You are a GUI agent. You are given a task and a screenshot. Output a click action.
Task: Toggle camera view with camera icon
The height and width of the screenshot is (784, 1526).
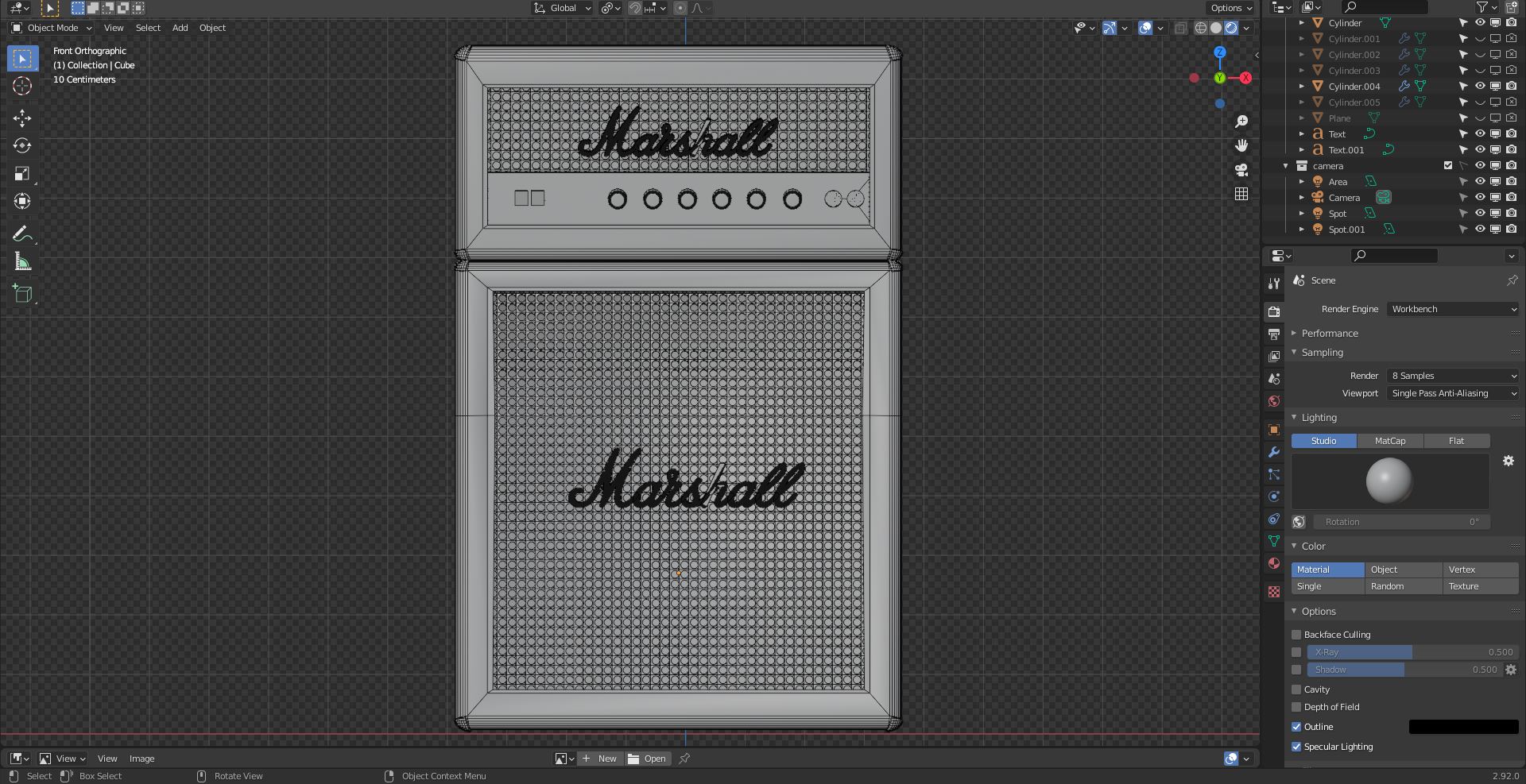click(1241, 170)
